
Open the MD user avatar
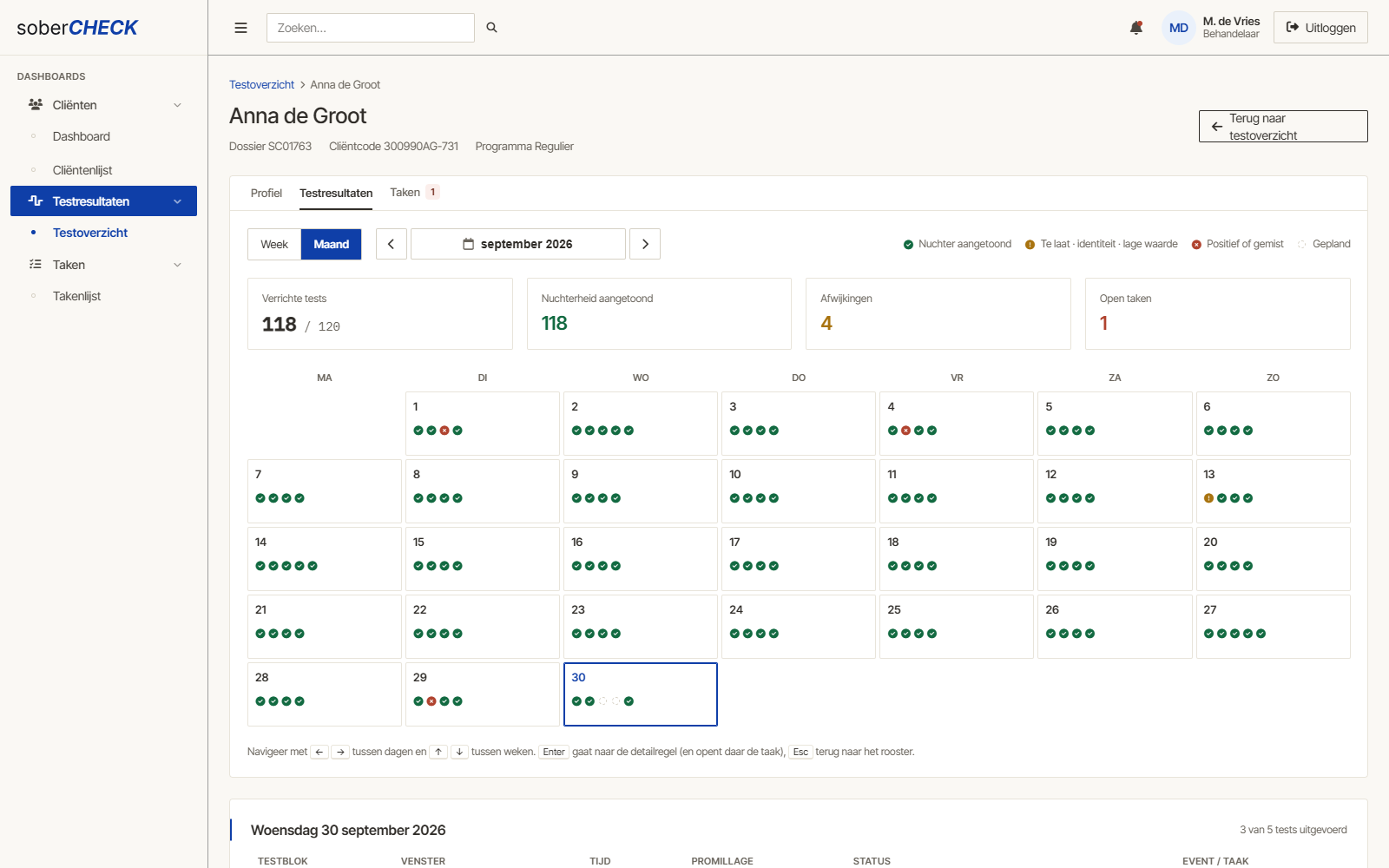pos(1178,28)
